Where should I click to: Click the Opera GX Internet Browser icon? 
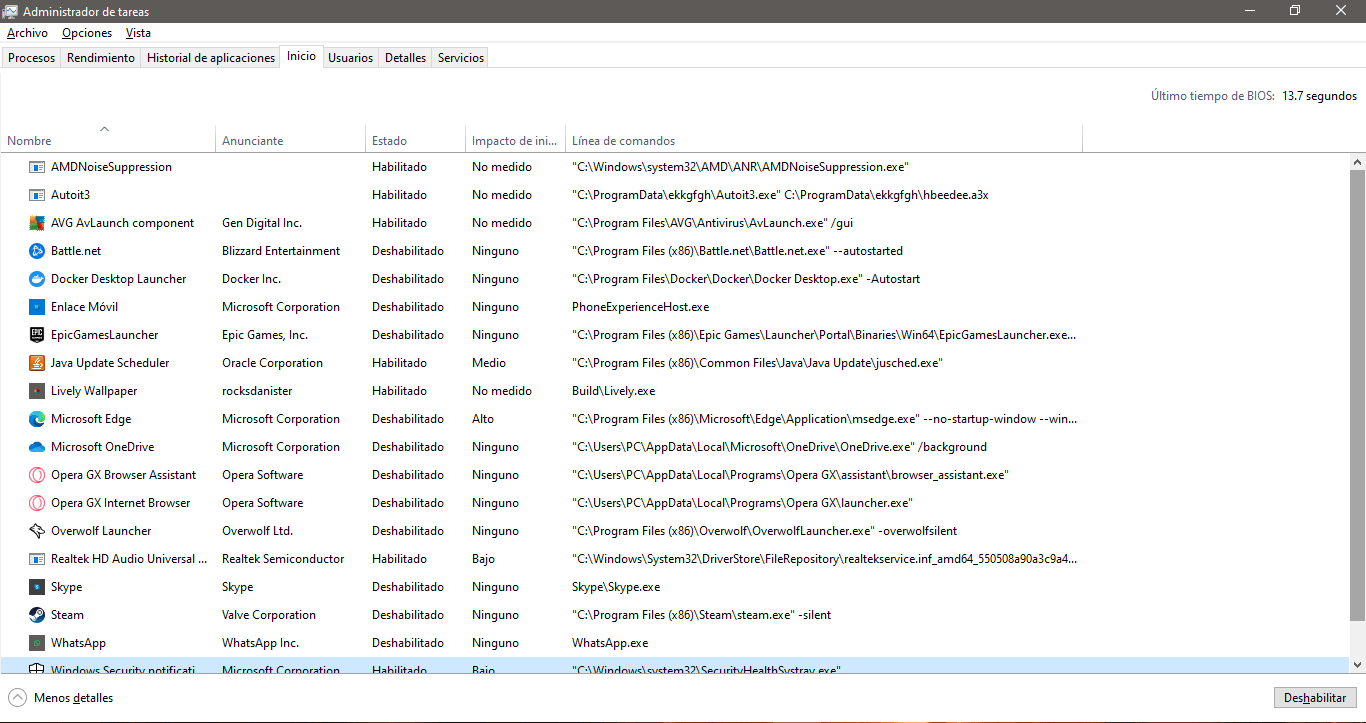[37, 503]
